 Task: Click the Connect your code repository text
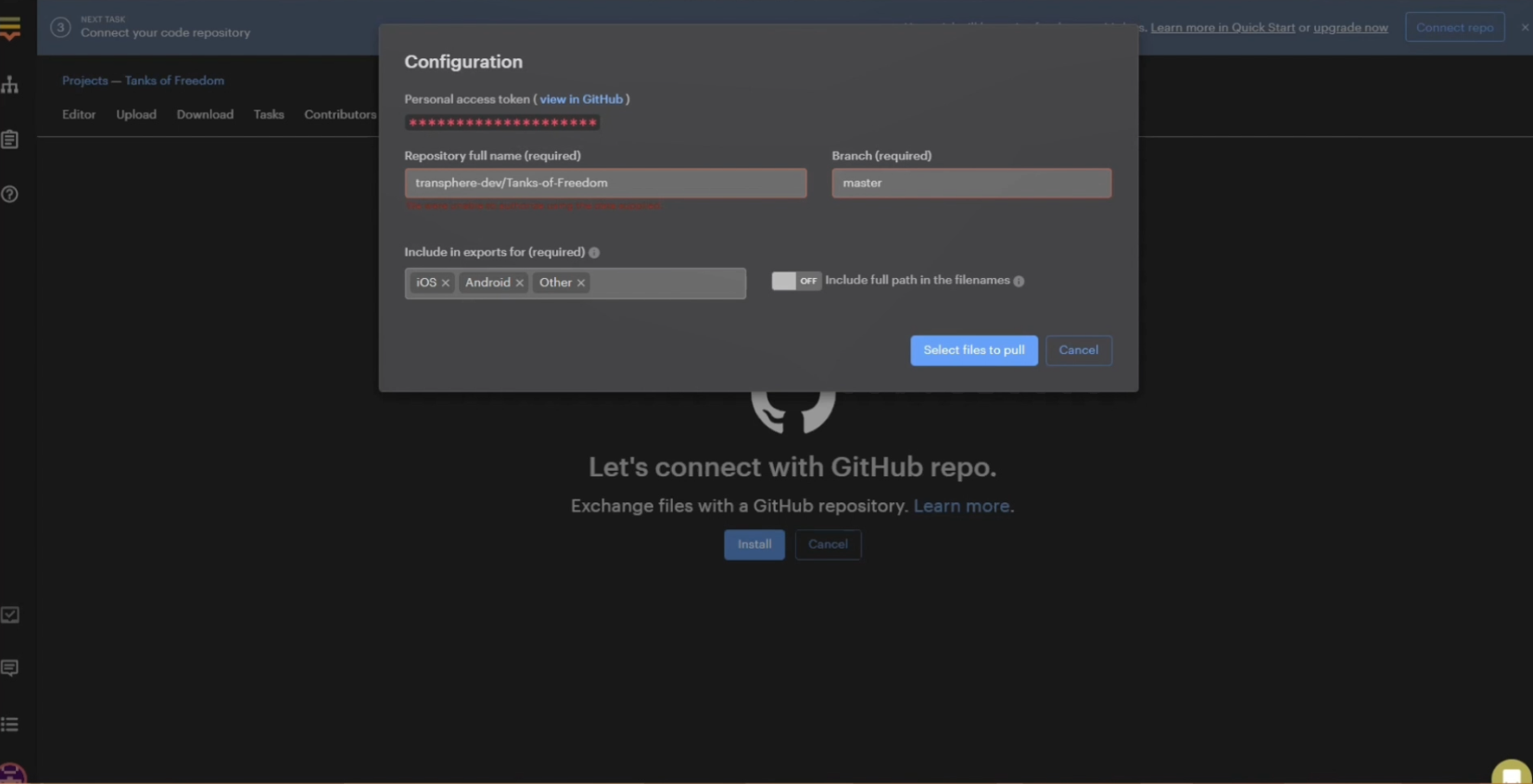tap(165, 32)
